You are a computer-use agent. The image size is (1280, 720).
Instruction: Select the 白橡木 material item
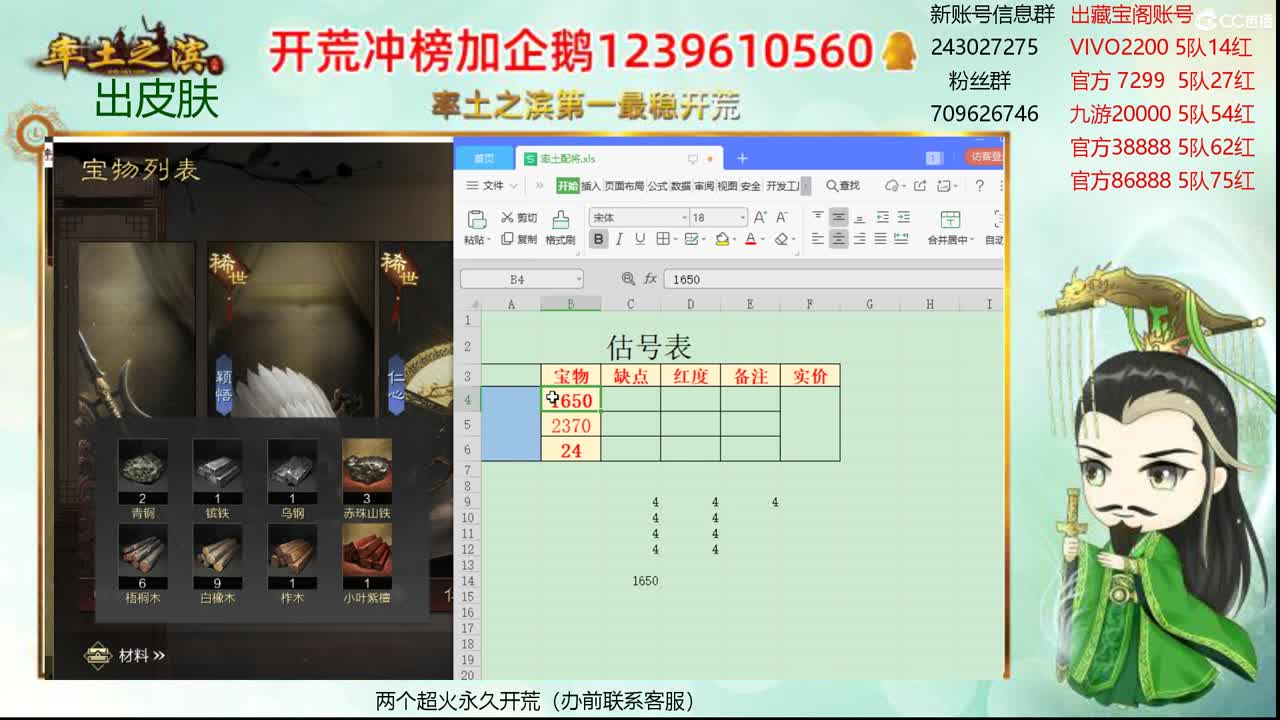(x=217, y=564)
